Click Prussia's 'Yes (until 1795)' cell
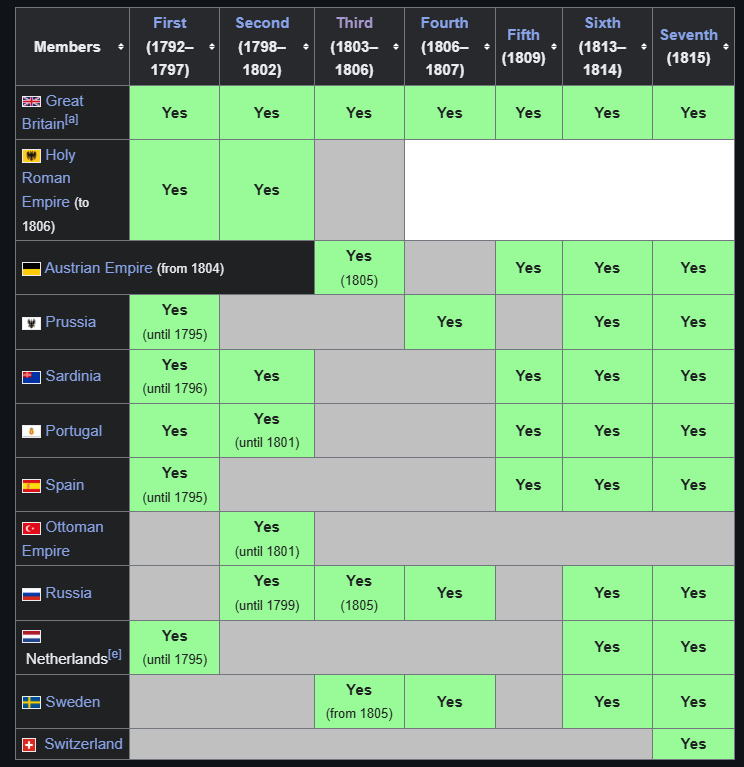The image size is (744, 767). pos(175,322)
